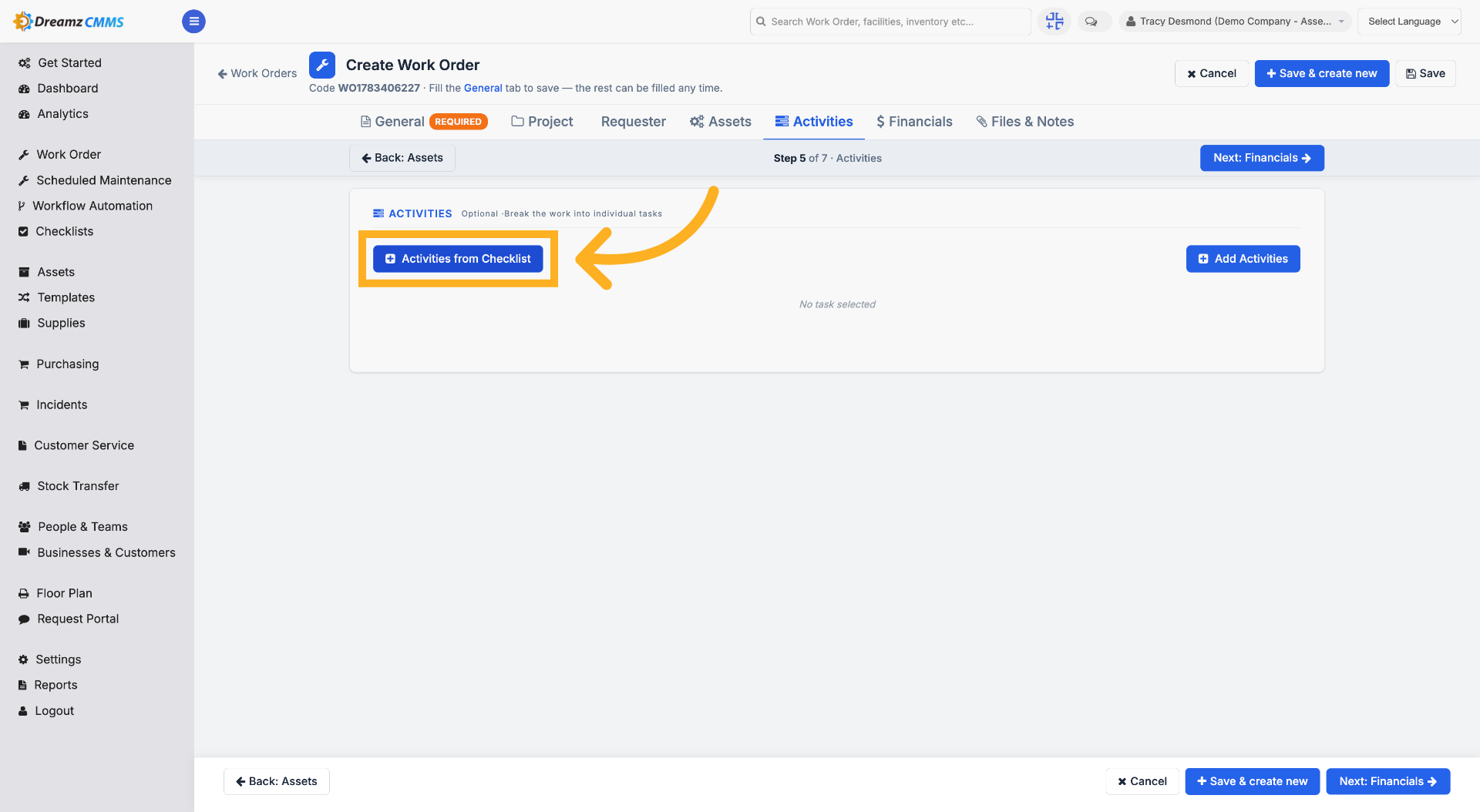Screen dimensions: 1480x812
Task: Switch to the General tab
Action: (424, 122)
